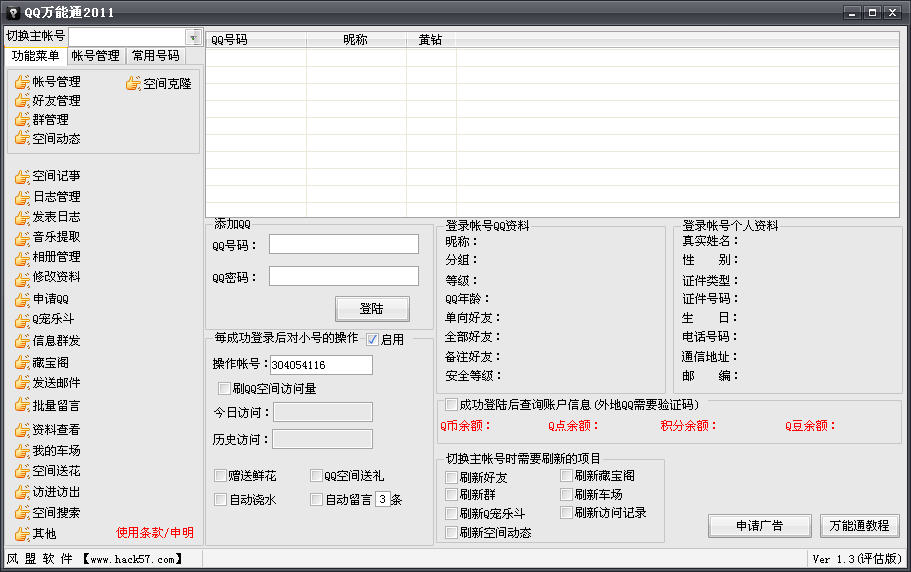
Task: Open 申请QQ hand icon
Action: point(22,300)
